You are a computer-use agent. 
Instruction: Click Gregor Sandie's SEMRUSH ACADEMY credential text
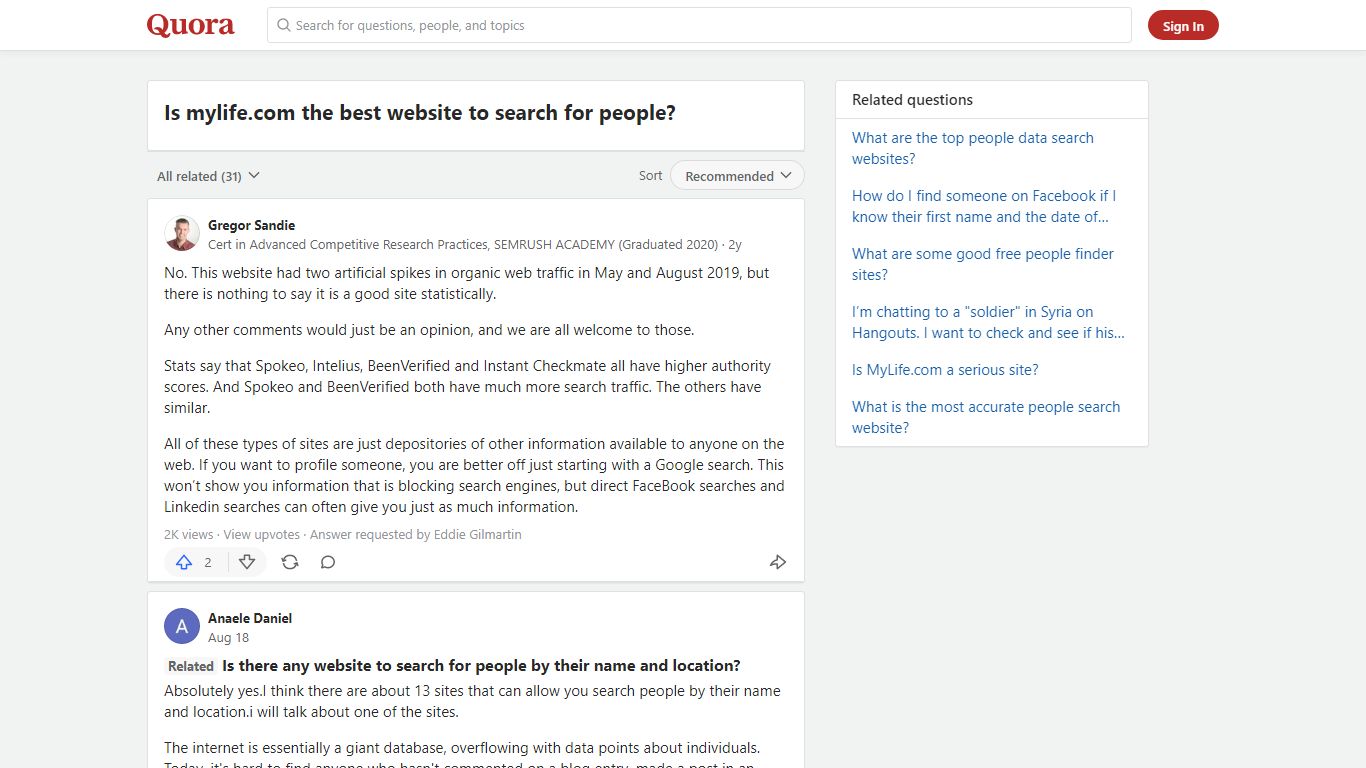[463, 245]
